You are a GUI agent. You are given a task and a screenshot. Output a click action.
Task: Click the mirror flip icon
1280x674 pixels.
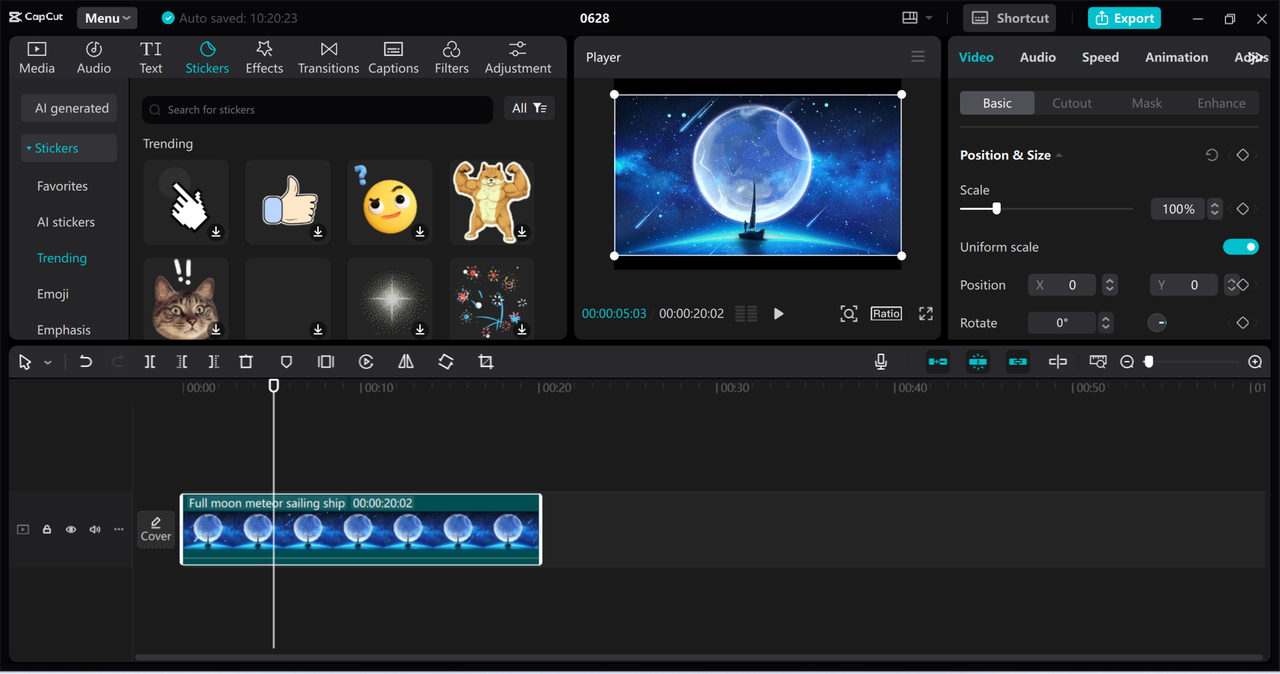406,362
